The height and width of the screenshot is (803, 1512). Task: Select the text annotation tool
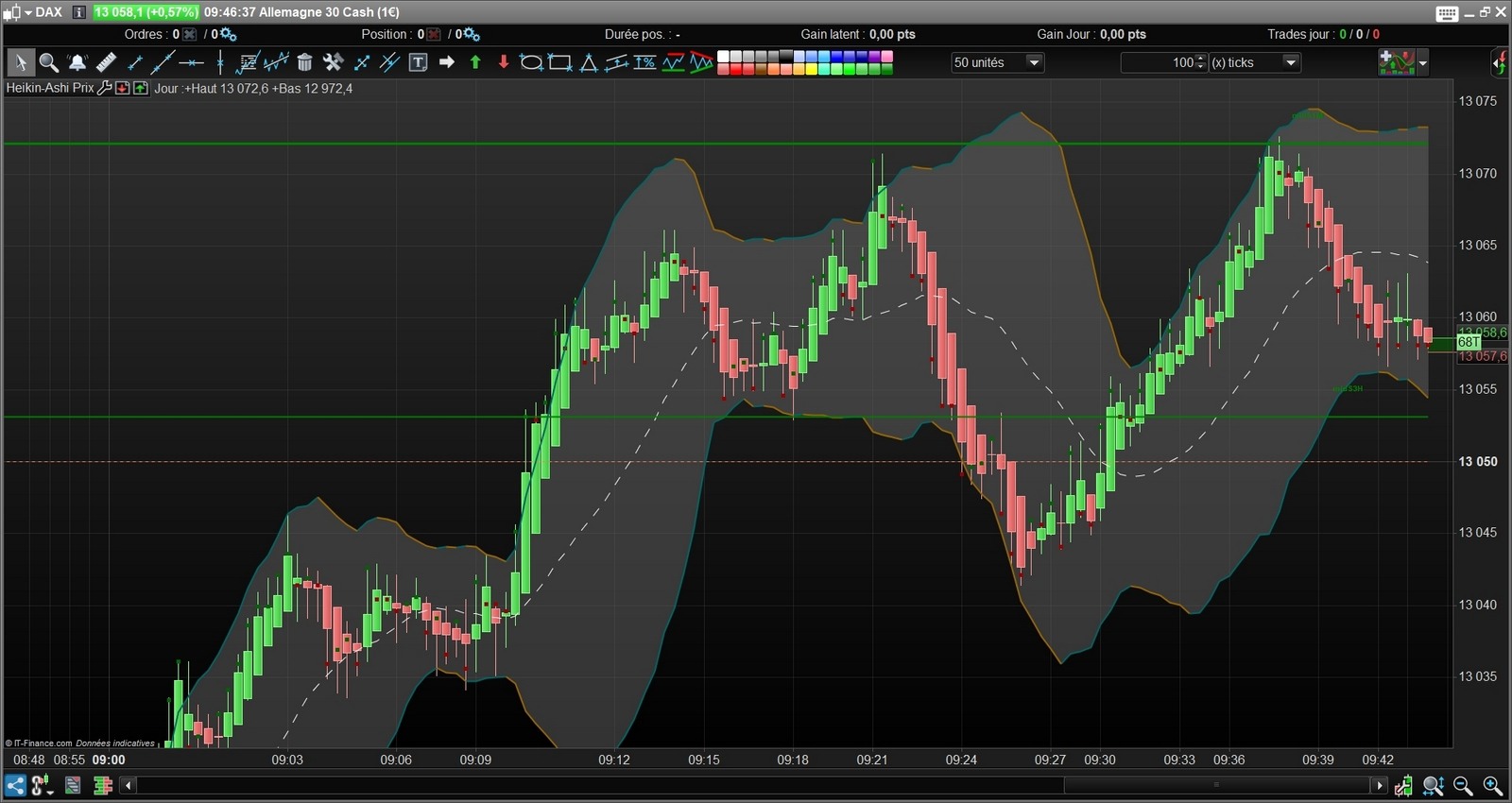pyautogui.click(x=418, y=62)
